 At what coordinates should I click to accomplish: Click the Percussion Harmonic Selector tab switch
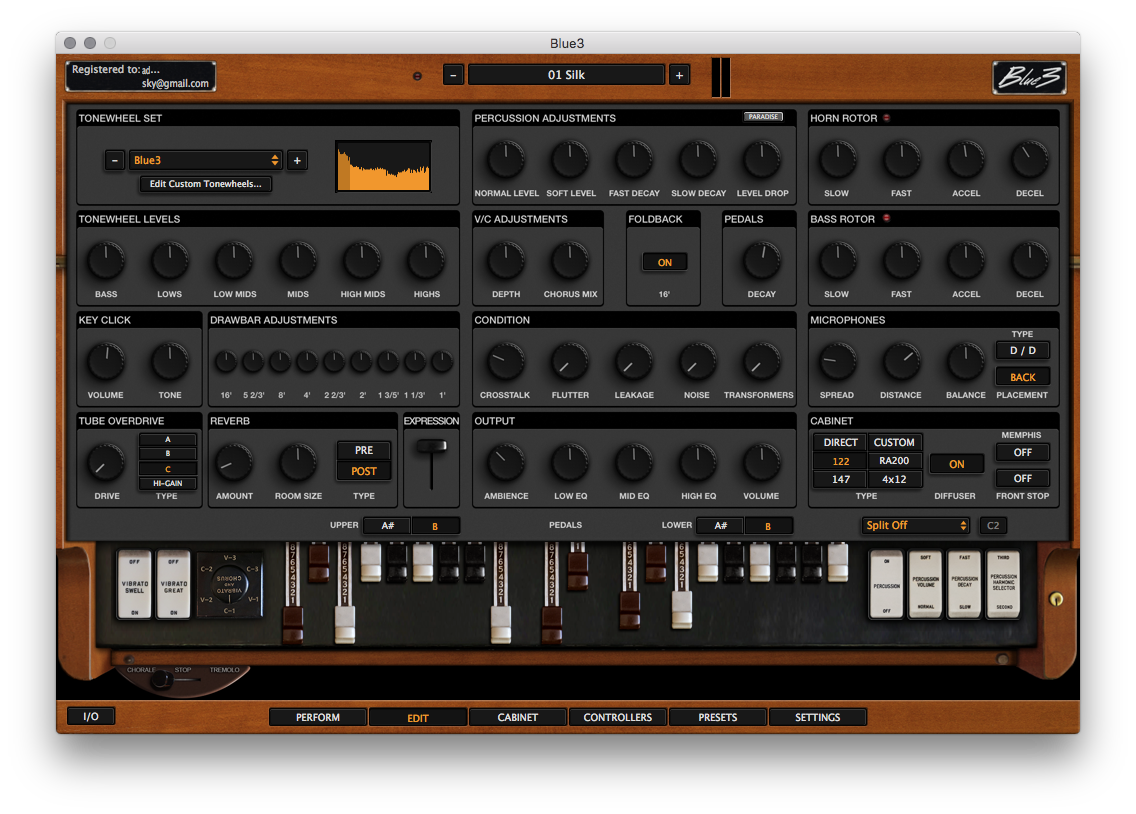[x=1004, y=584]
